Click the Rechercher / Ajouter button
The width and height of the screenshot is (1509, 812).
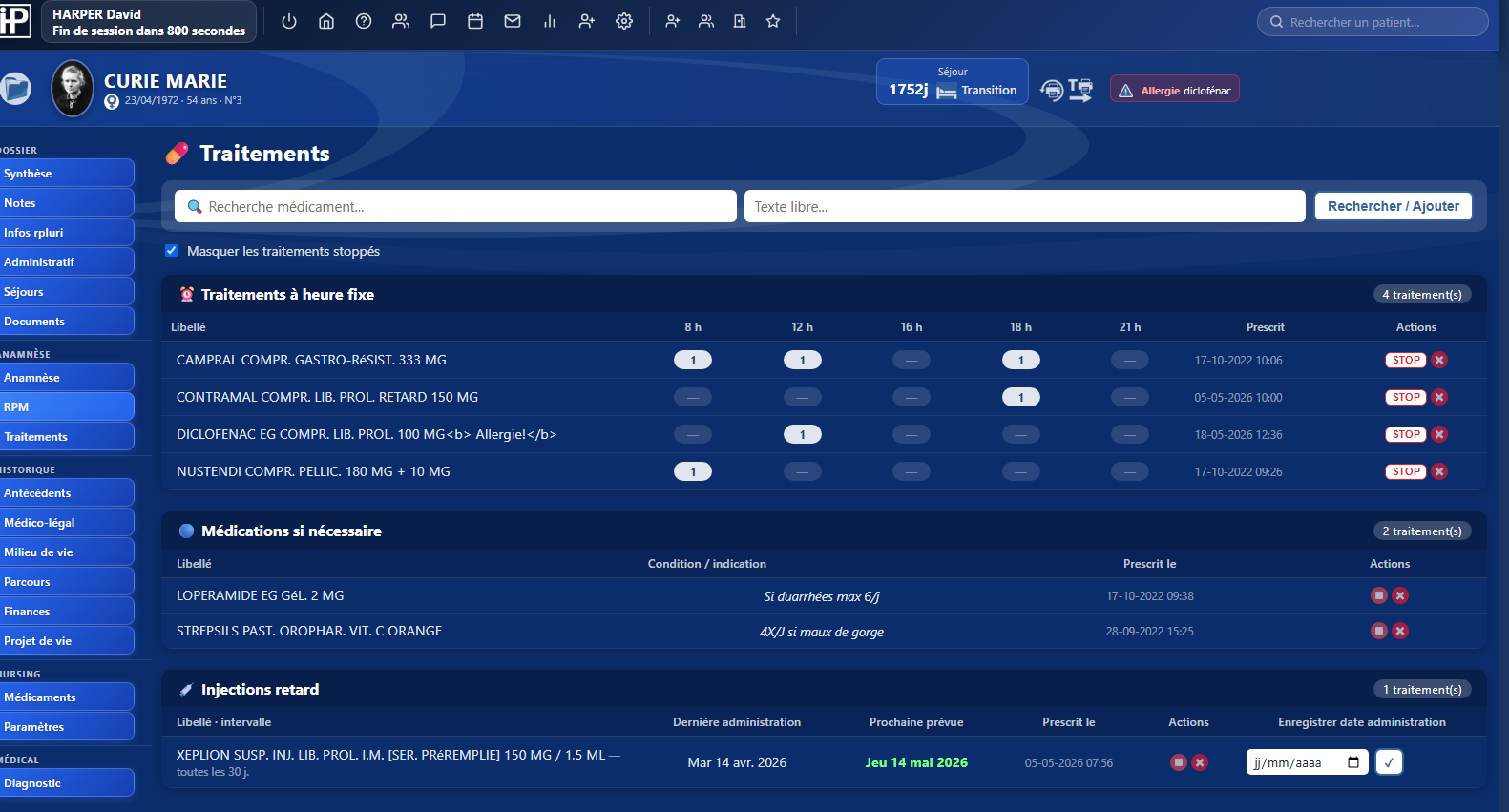click(x=1394, y=206)
